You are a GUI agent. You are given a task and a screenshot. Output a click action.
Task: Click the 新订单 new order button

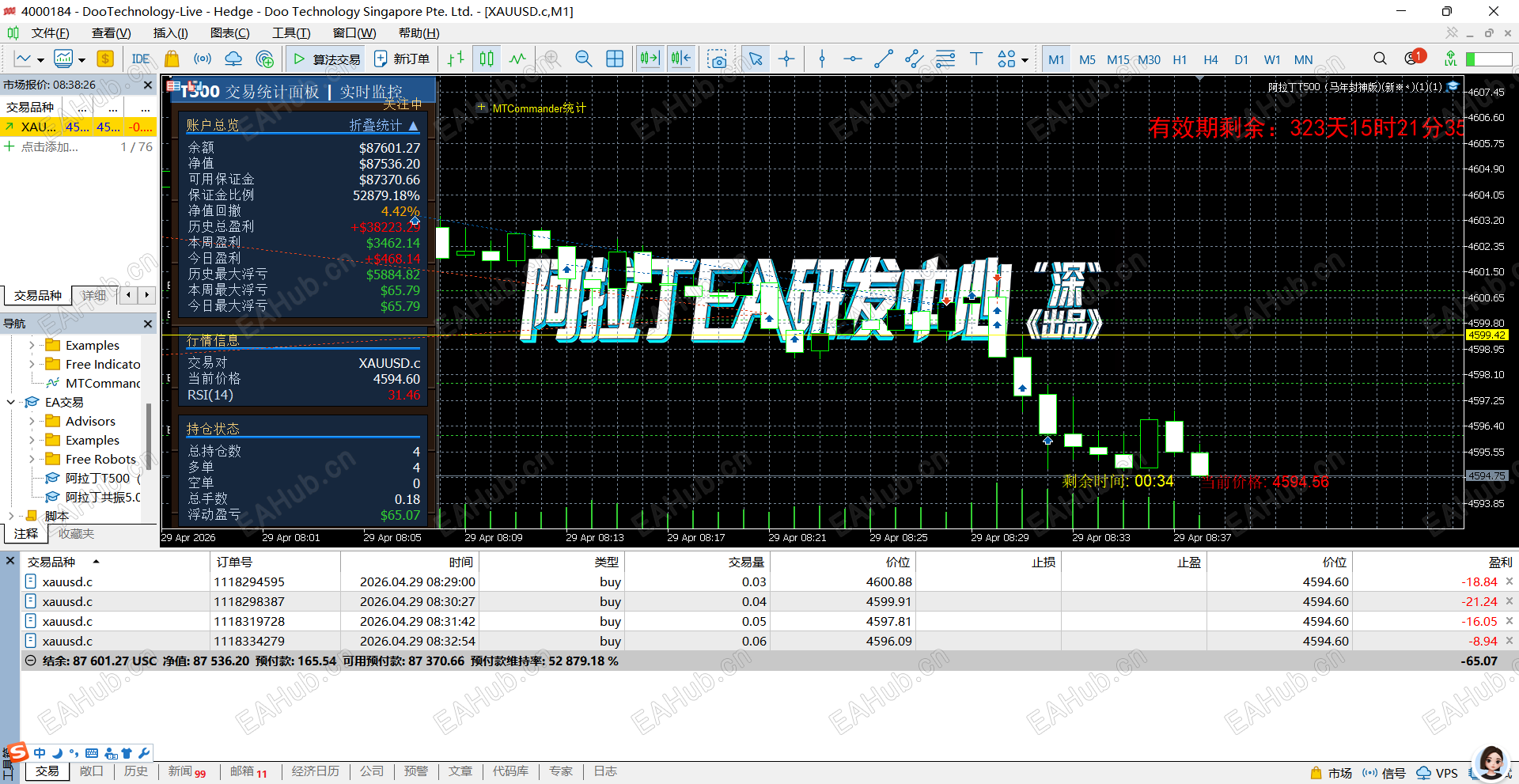[402, 59]
